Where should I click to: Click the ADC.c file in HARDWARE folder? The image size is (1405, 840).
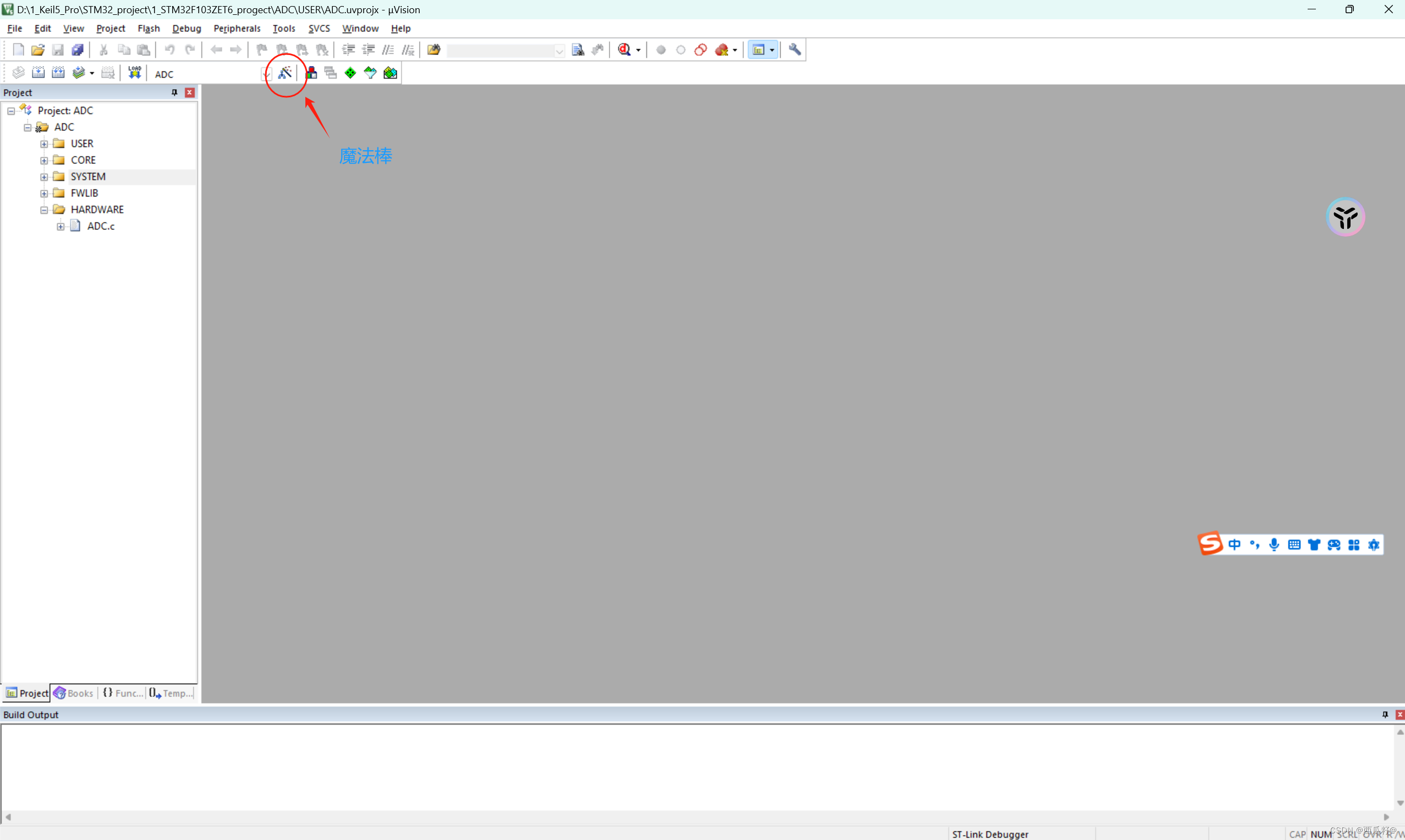point(100,225)
